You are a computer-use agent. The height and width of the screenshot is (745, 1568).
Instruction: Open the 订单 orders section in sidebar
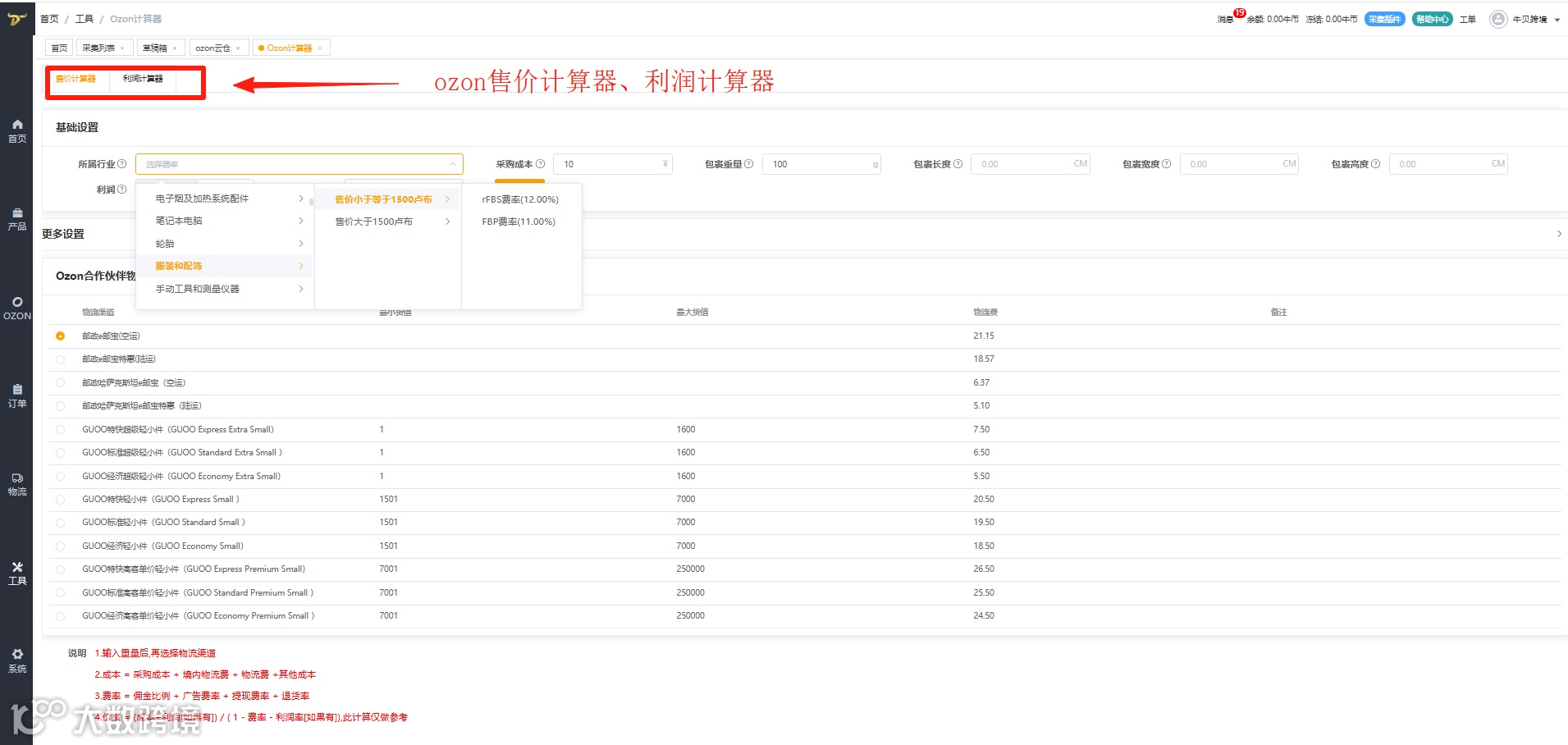(17, 395)
